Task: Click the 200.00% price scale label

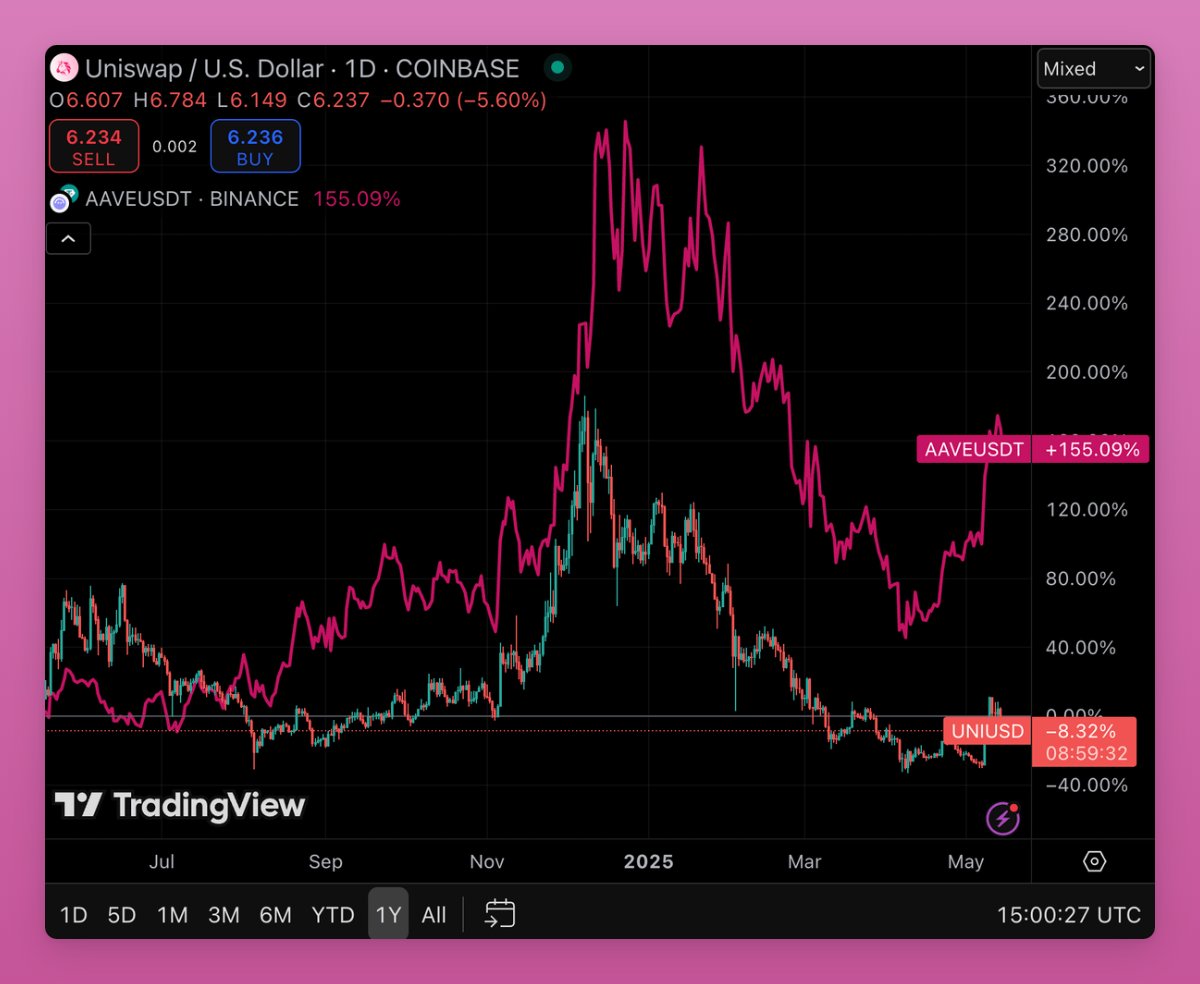Action: (1087, 372)
